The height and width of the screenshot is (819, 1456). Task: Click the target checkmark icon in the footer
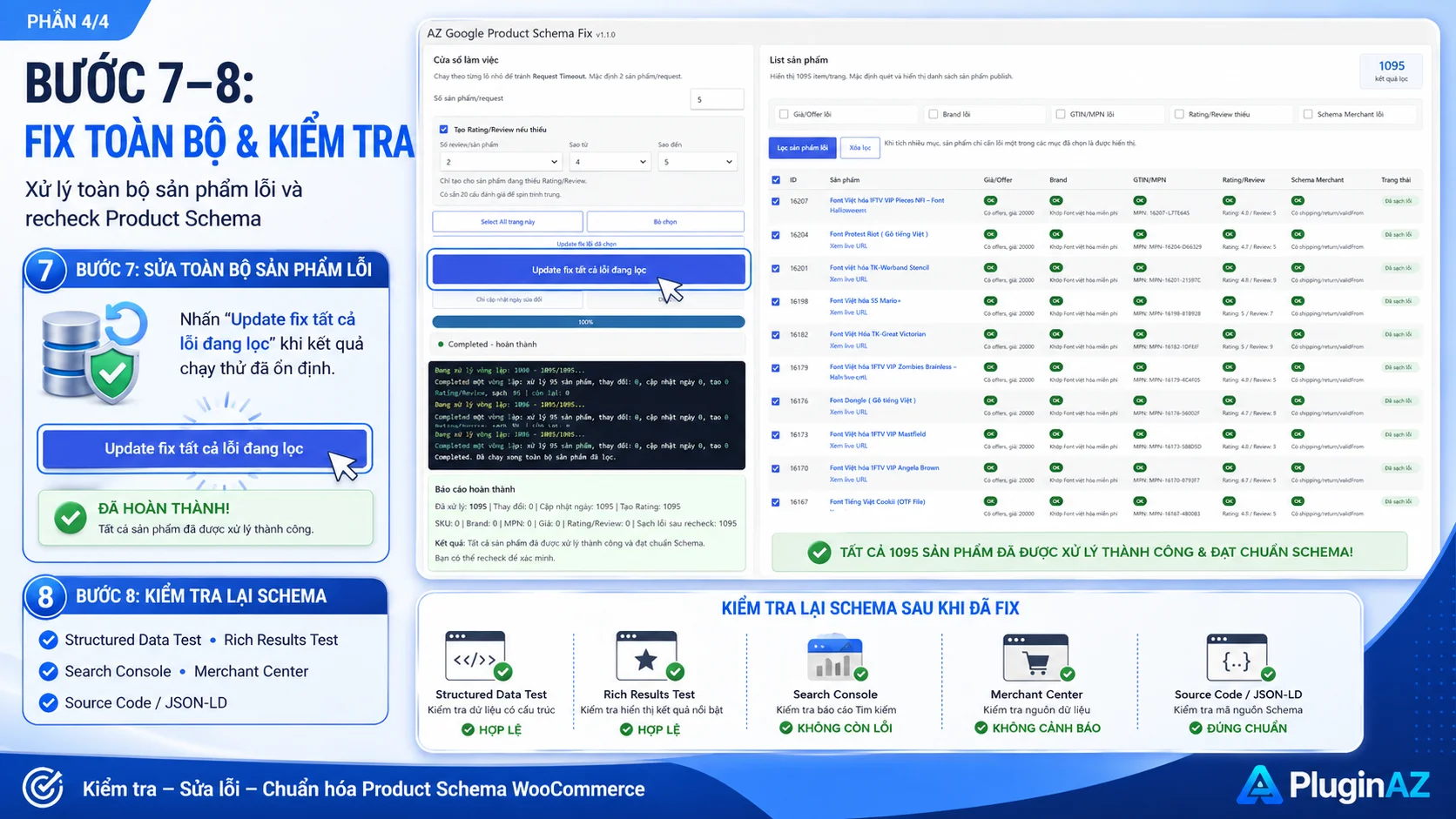tap(43, 789)
